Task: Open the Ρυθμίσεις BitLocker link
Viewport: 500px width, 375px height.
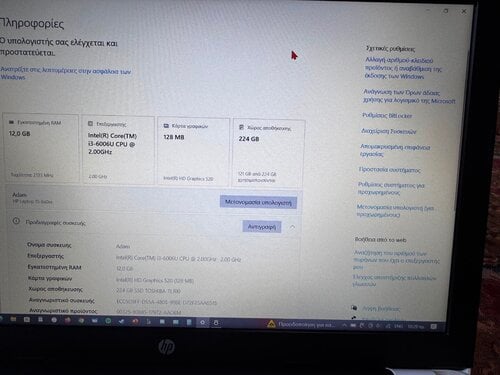Action: tap(387, 116)
